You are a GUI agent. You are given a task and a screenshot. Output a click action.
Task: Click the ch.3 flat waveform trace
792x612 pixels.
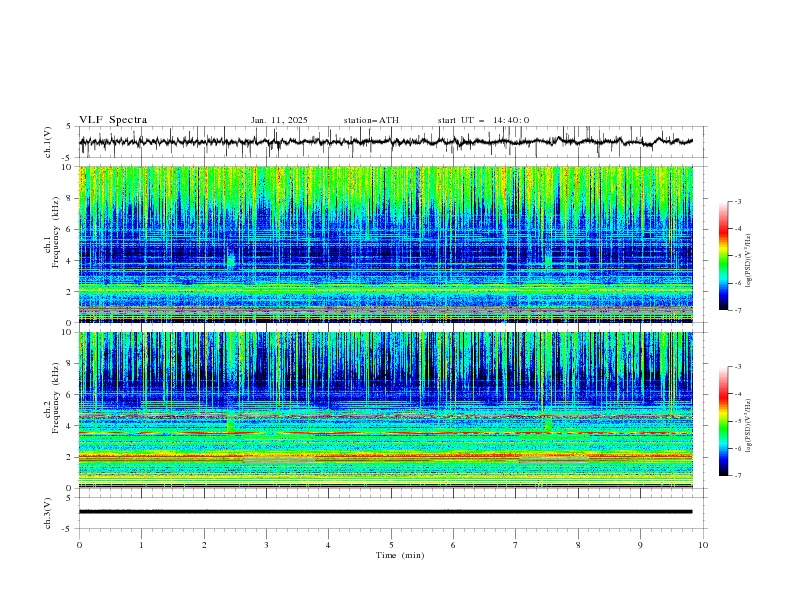click(x=385, y=512)
